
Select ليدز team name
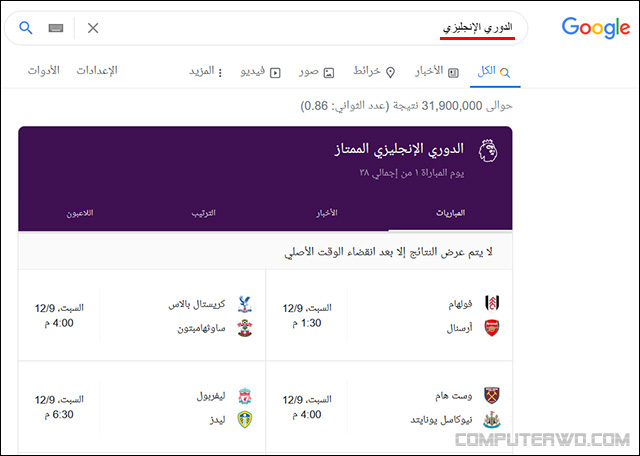click(218, 420)
